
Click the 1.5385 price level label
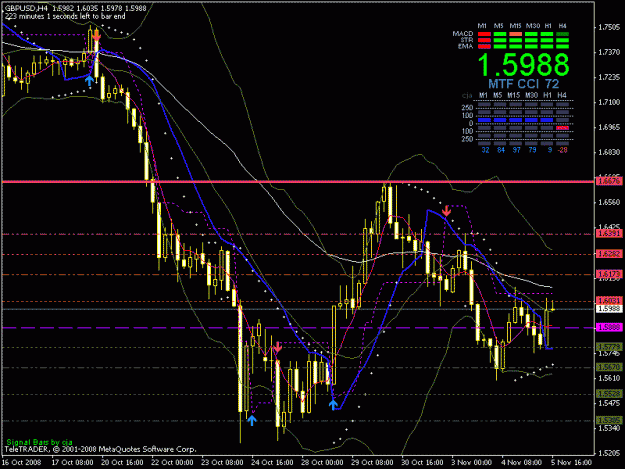[x=609, y=420]
